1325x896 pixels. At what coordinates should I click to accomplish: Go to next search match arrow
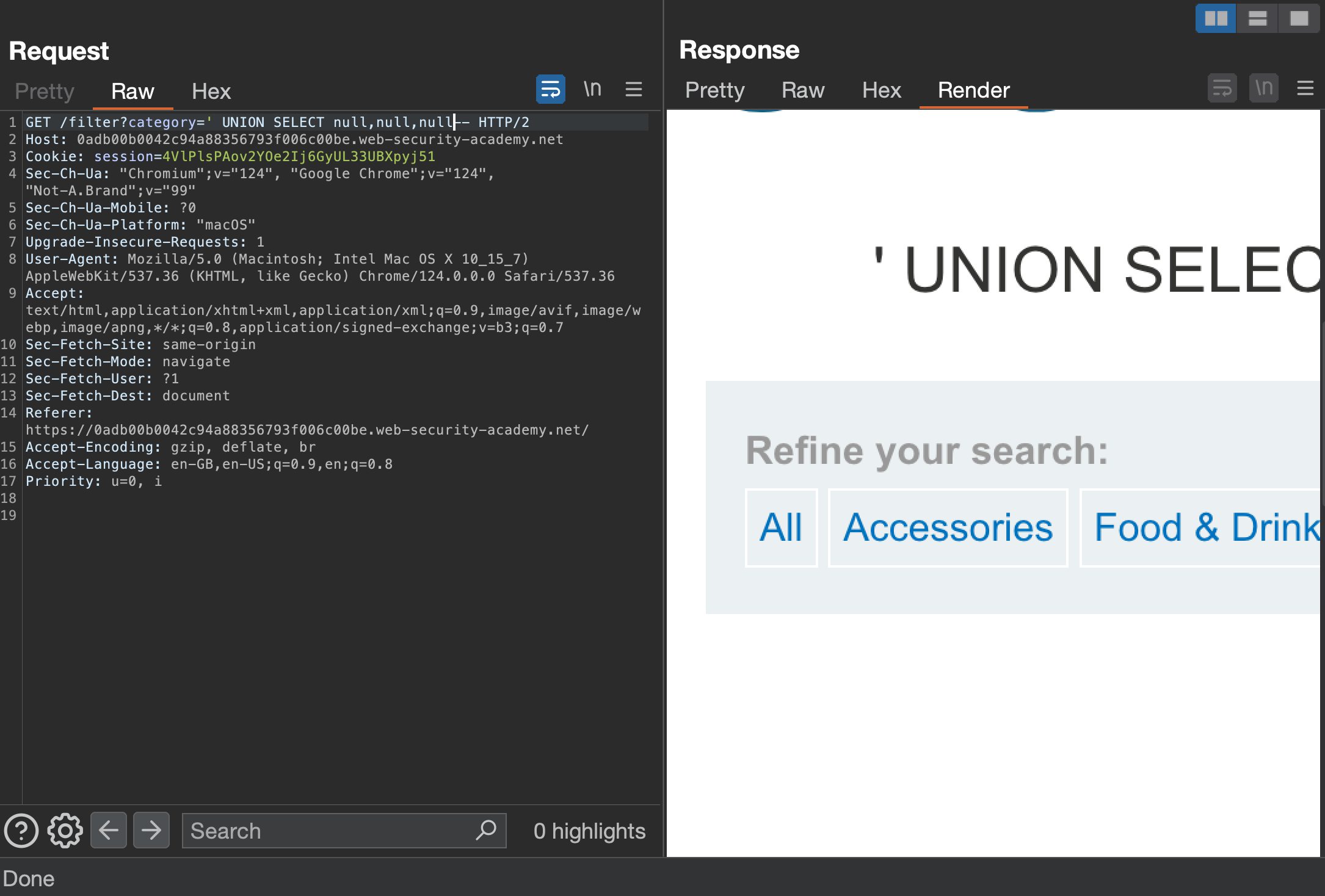151,830
